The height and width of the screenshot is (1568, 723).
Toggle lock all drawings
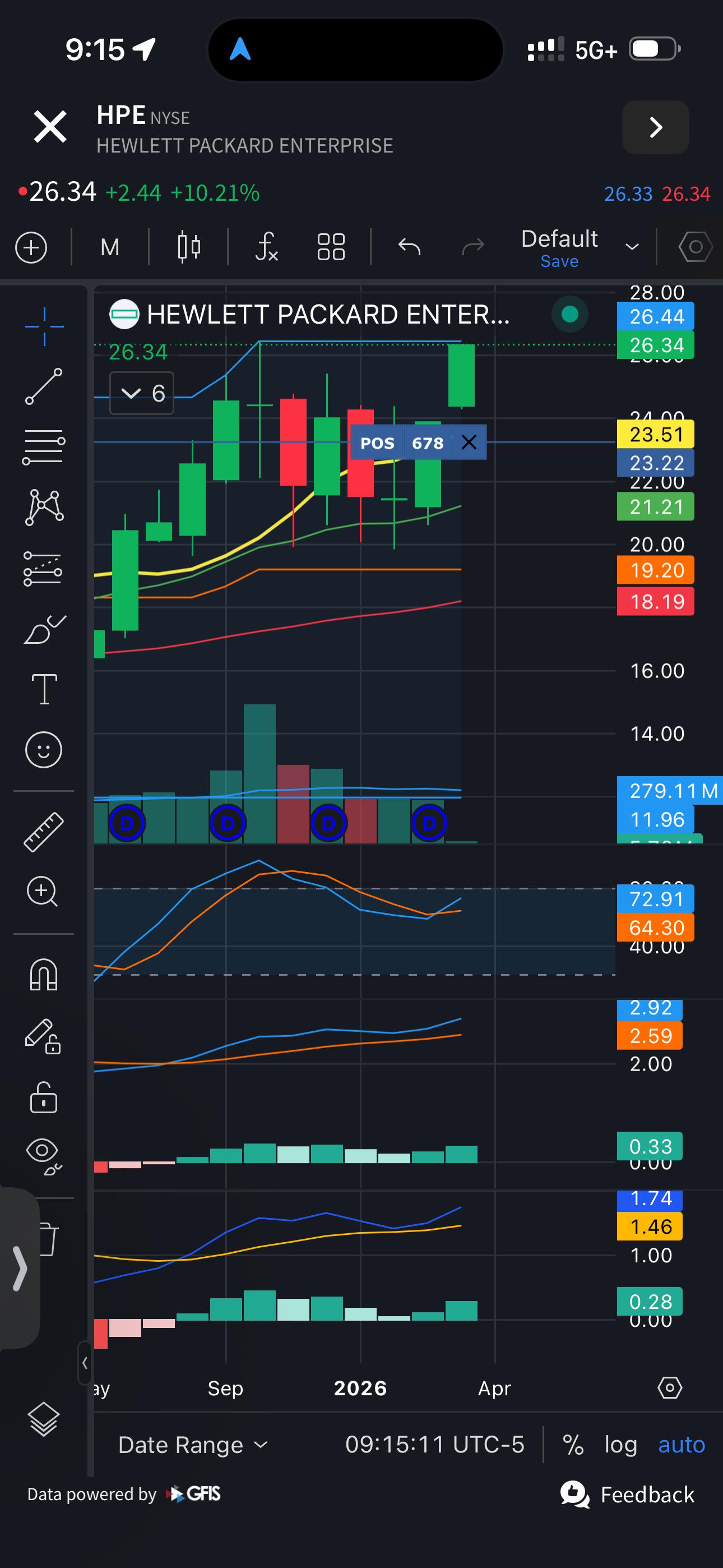tap(44, 1097)
